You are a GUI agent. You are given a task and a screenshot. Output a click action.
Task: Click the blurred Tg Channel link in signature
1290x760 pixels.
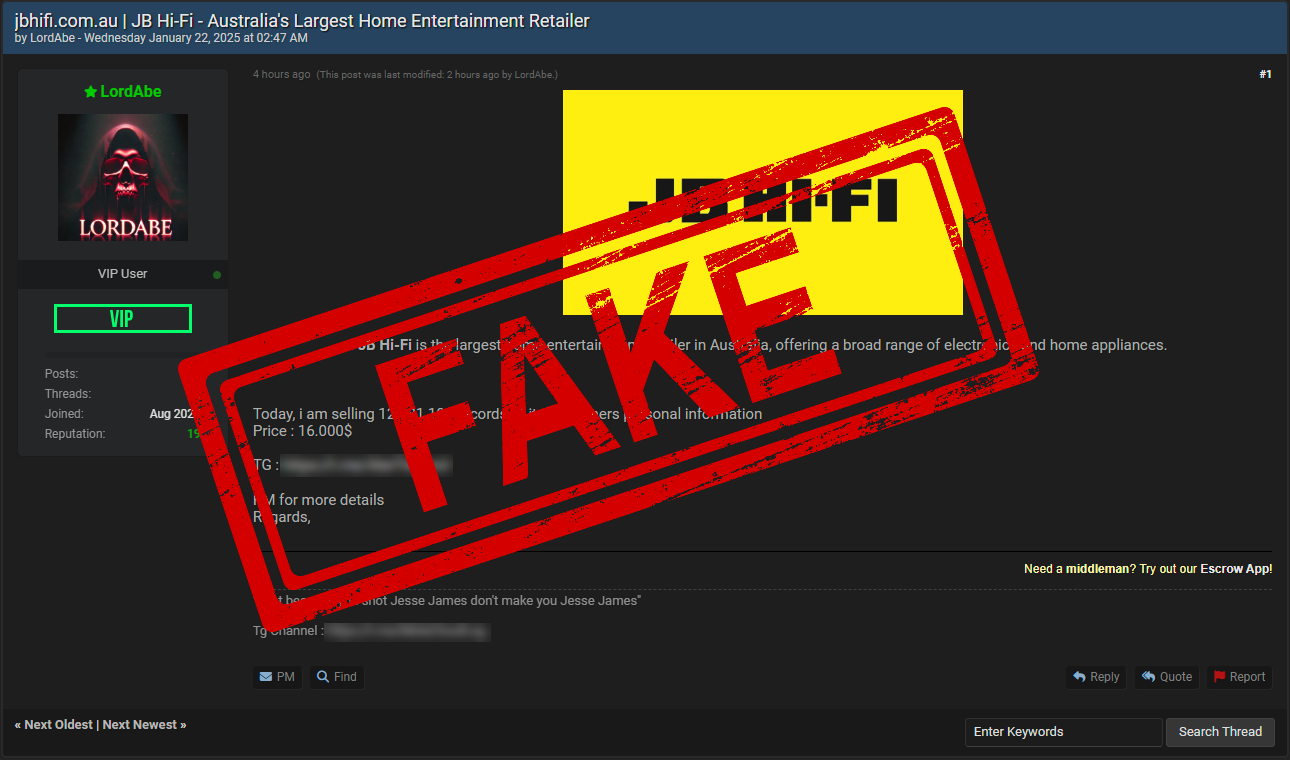click(407, 631)
